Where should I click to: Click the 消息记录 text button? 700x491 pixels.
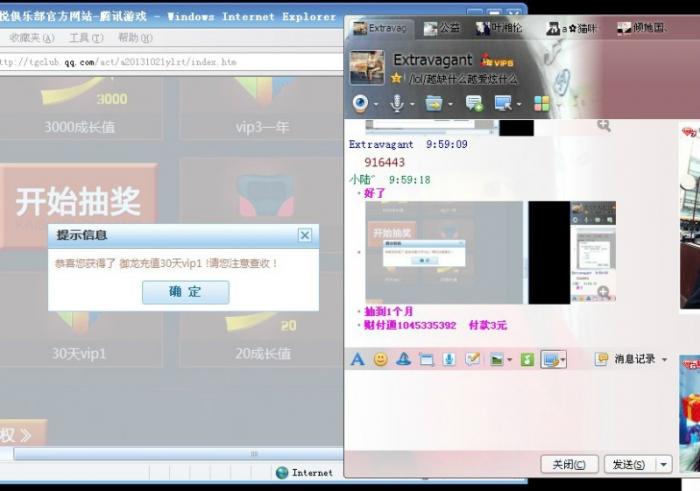pyautogui.click(x=634, y=359)
